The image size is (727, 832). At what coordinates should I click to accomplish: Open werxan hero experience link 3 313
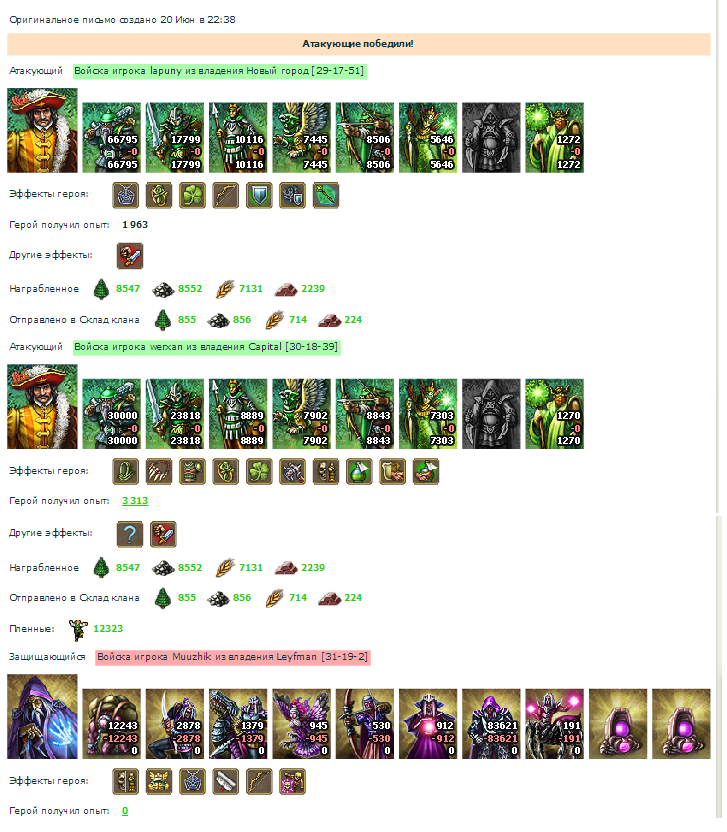[x=135, y=500]
